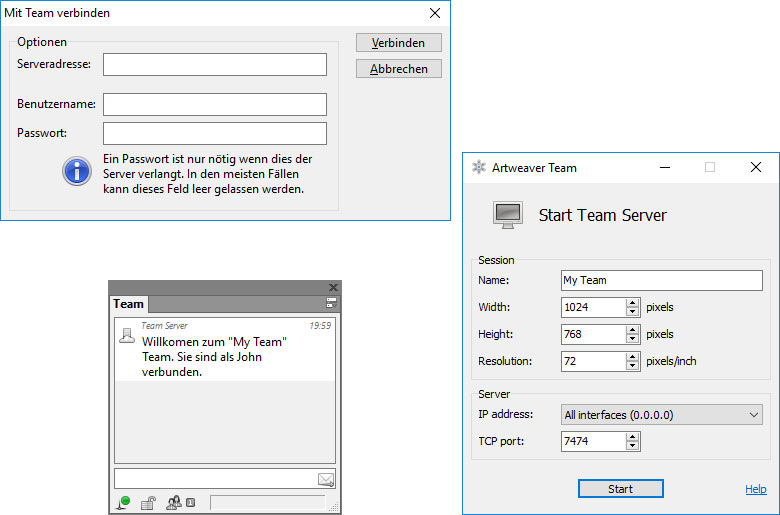Open the IP address dropdown

(662, 414)
